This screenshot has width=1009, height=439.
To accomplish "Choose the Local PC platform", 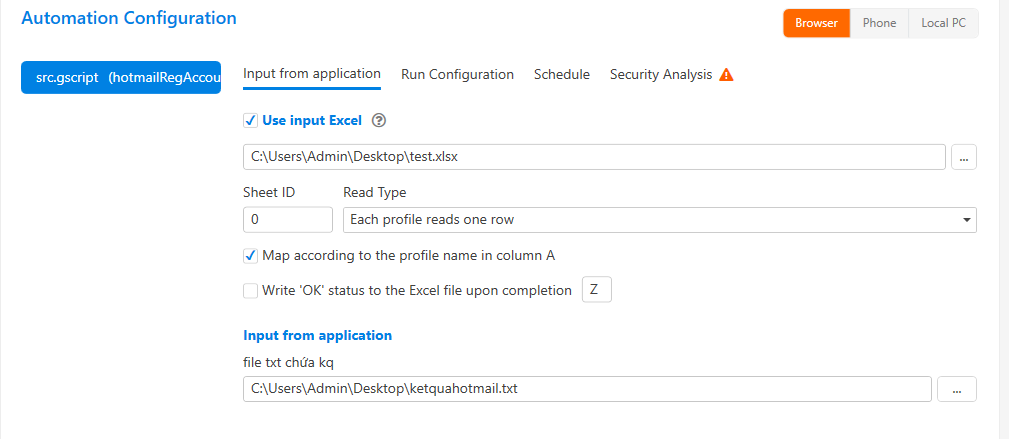I will (x=943, y=23).
